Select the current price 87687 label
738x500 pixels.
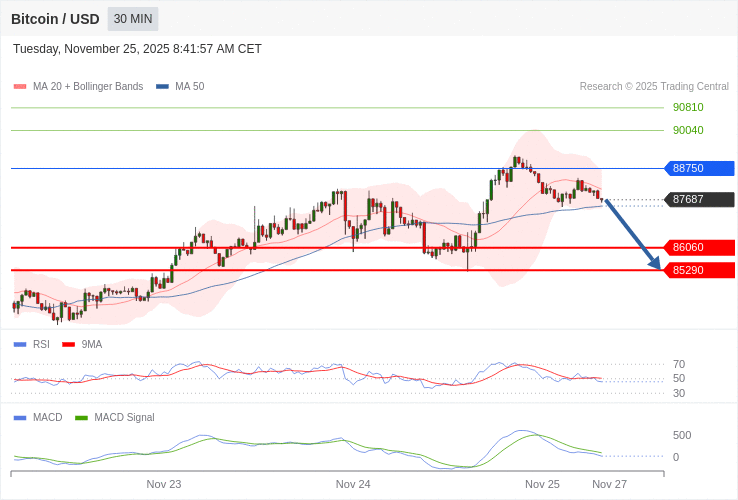click(699, 199)
